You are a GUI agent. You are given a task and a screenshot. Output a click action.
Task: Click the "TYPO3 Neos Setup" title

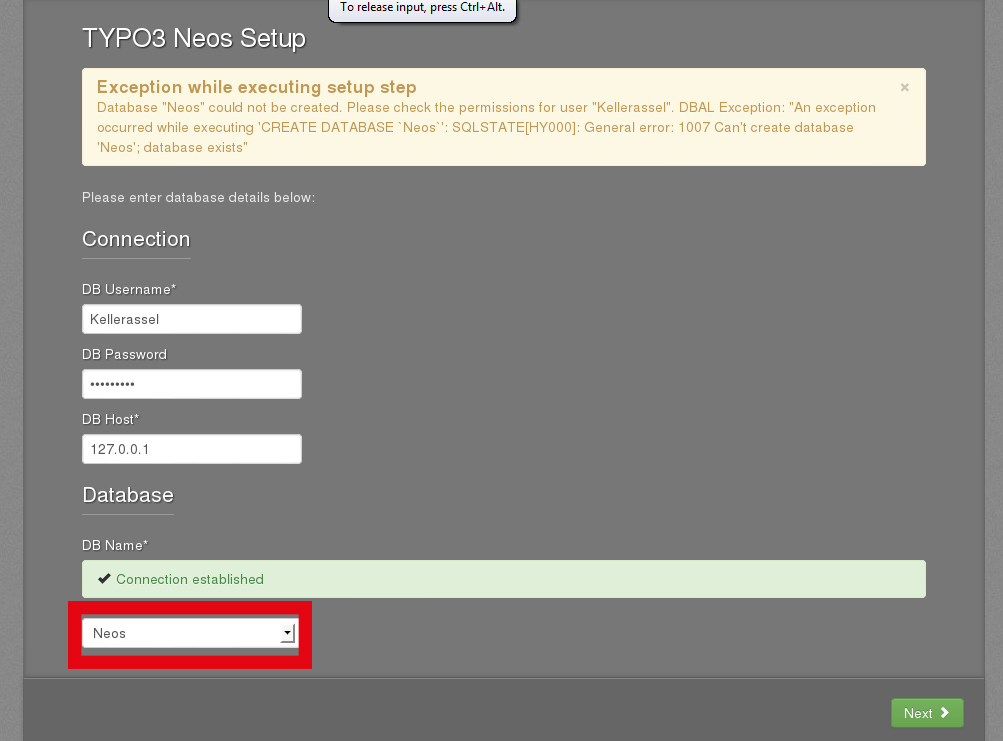point(194,38)
